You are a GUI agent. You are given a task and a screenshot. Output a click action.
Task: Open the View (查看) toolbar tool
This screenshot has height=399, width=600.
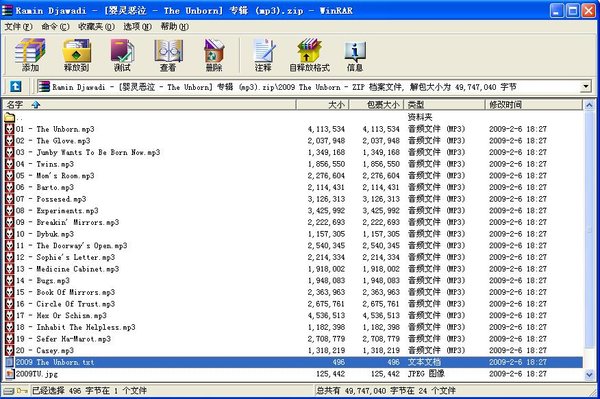(x=168, y=55)
